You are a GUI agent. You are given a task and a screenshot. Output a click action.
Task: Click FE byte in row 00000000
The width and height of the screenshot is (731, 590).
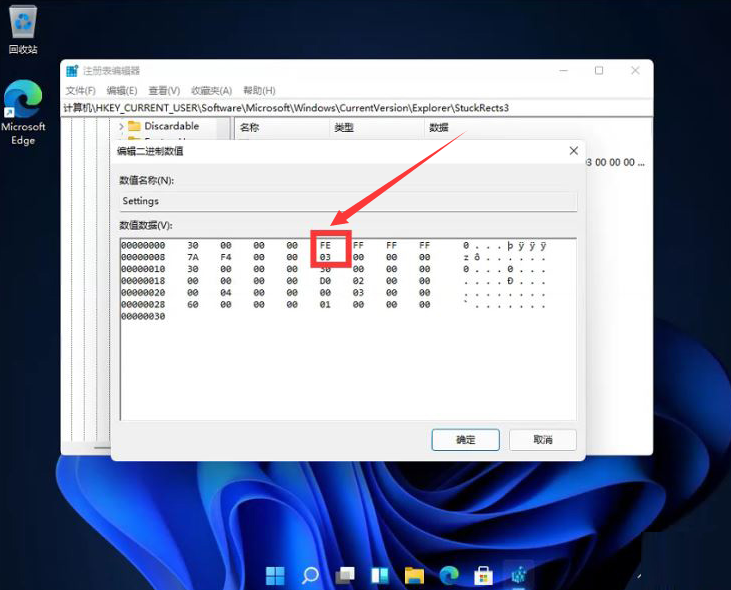click(325, 245)
